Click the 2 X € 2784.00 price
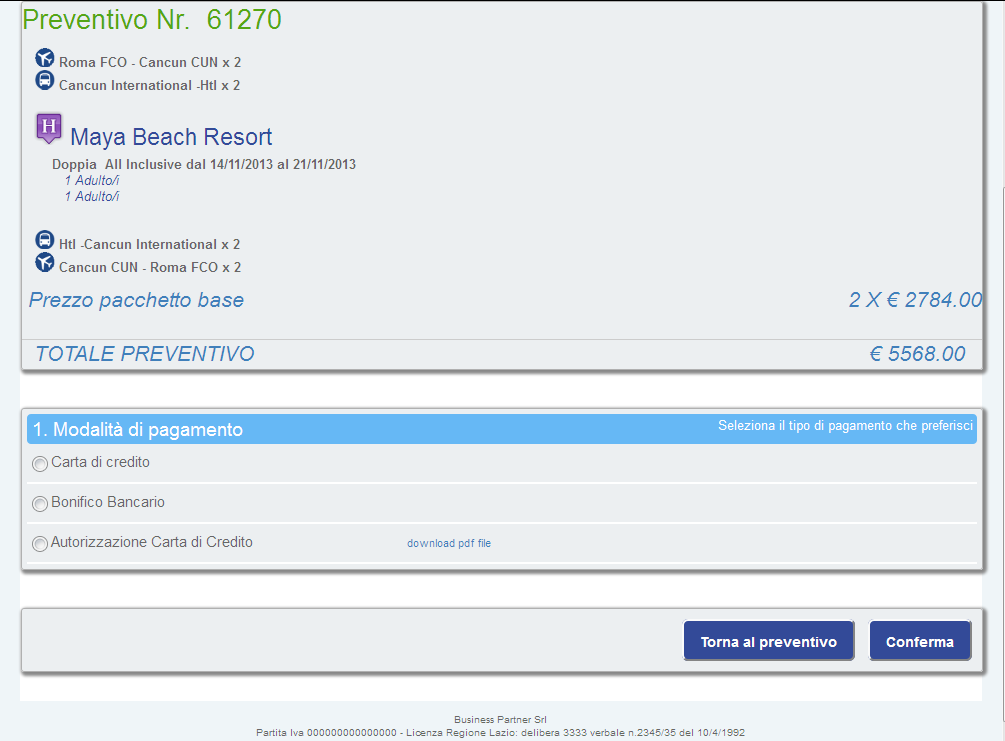 [x=915, y=300]
